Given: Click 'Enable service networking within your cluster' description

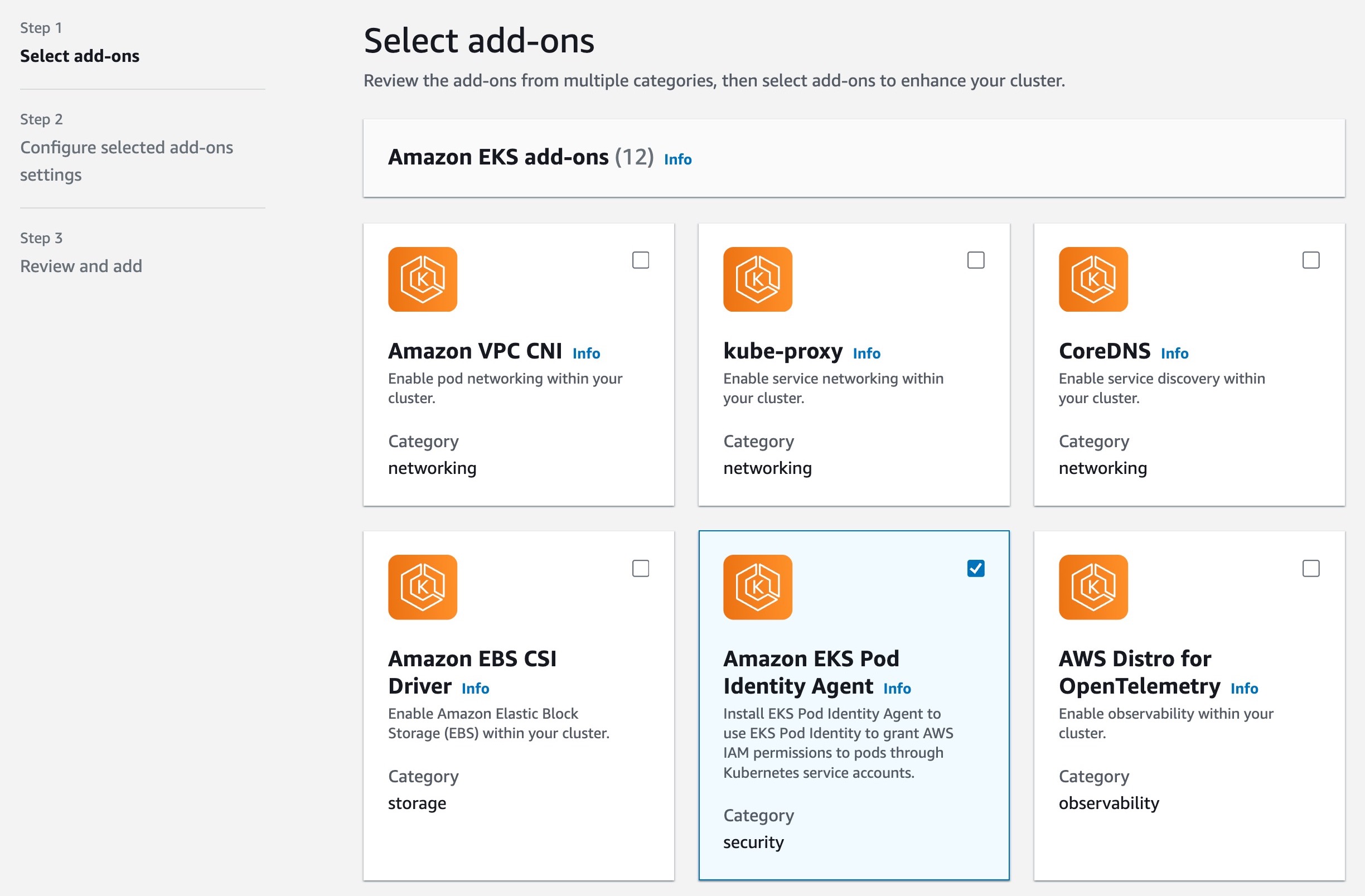Looking at the screenshot, I should point(832,388).
